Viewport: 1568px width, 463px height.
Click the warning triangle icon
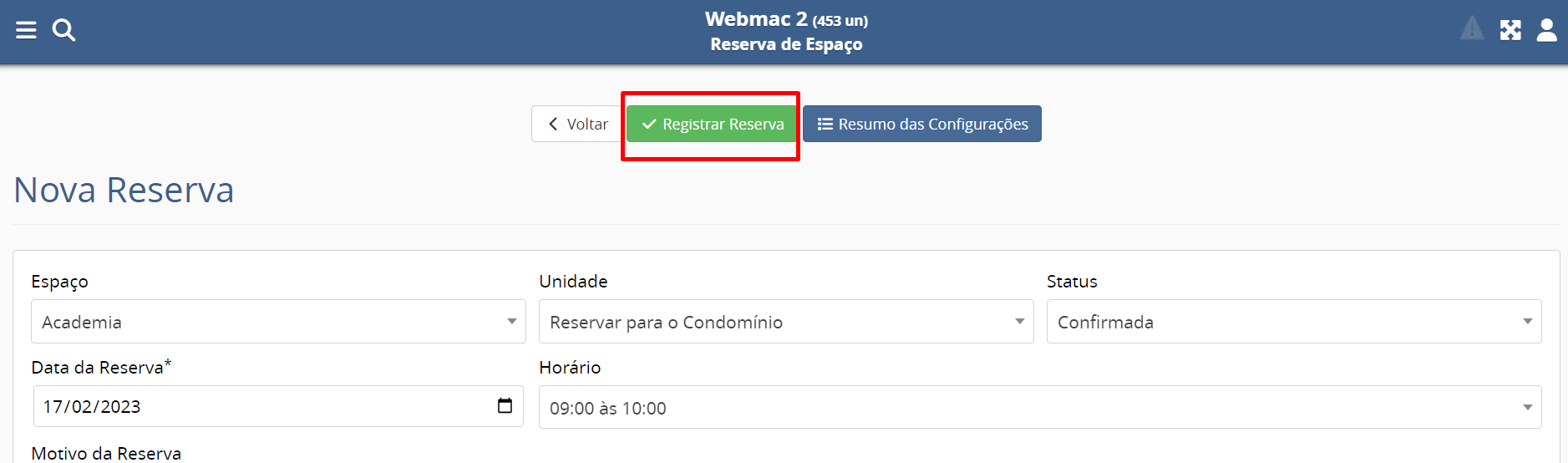(x=1472, y=29)
